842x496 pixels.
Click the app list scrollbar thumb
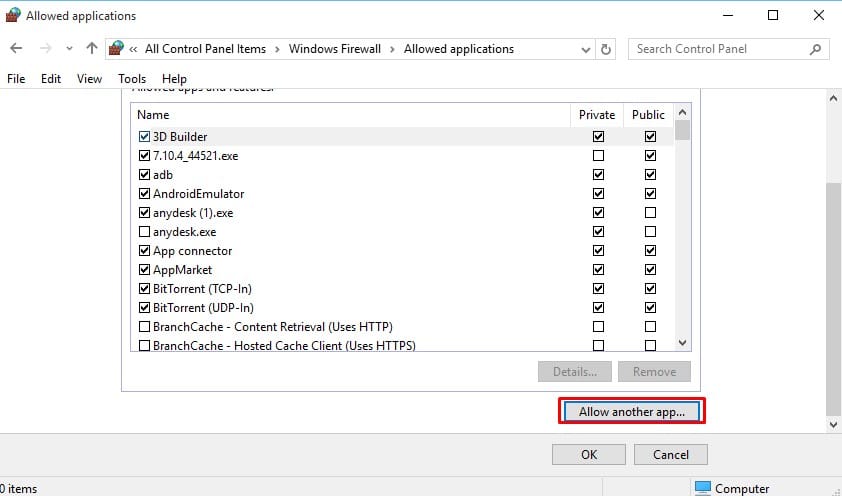pos(683,130)
